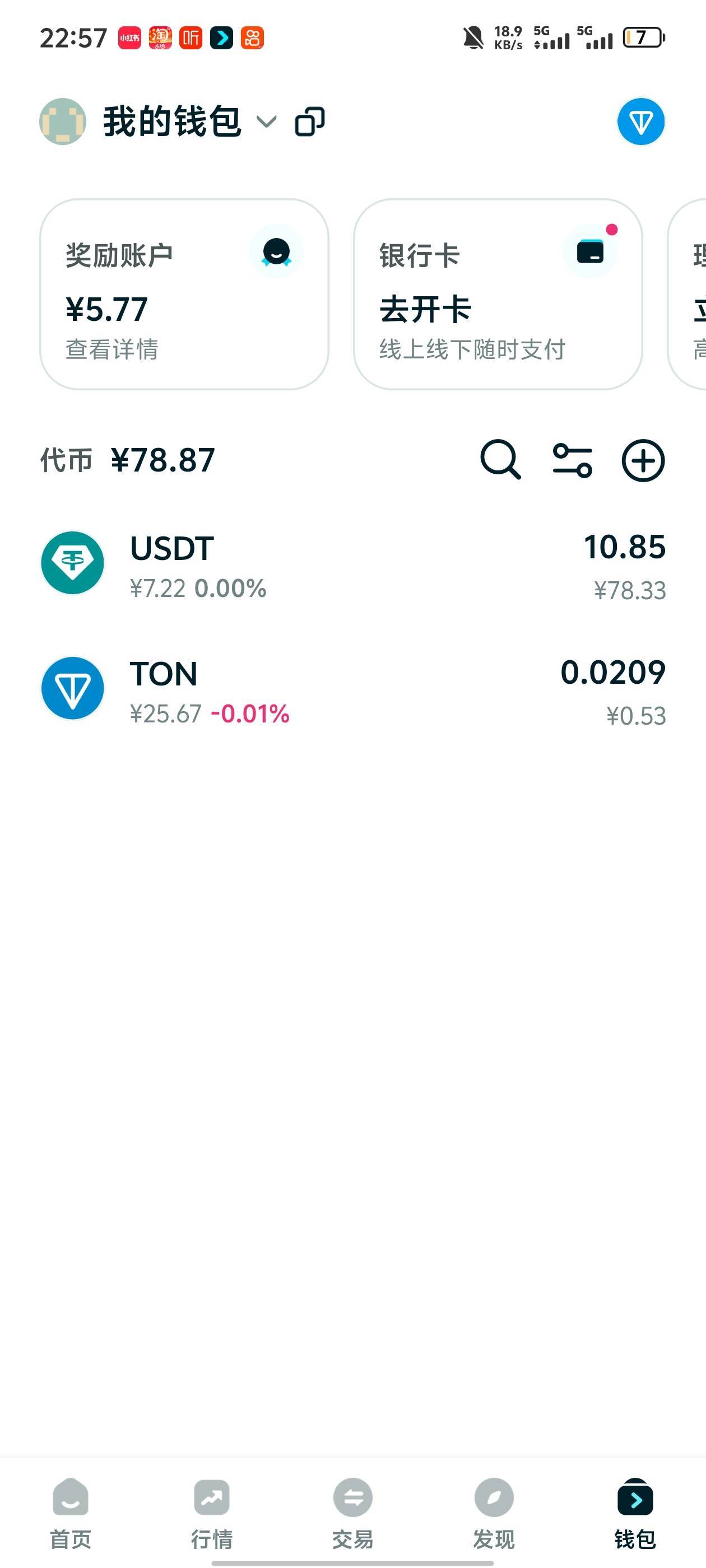Switch to the 行情 market tab
706x1568 pixels.
point(212,1513)
